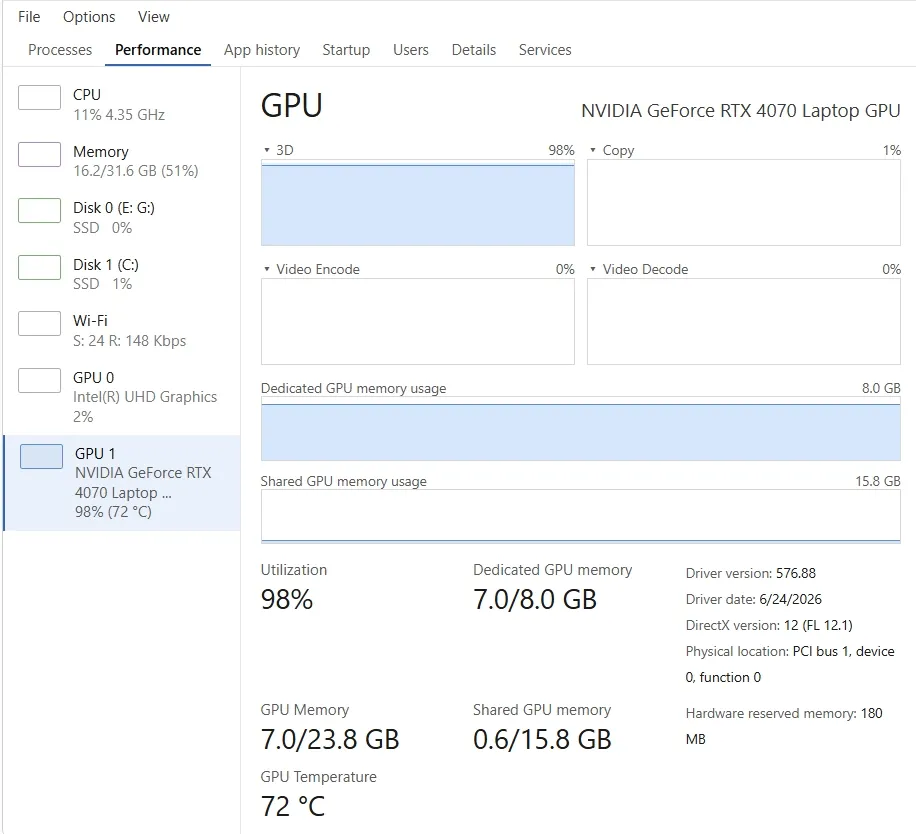Click the Physical location PCI bus text
This screenshot has height=834, width=916.
pyautogui.click(x=790, y=664)
